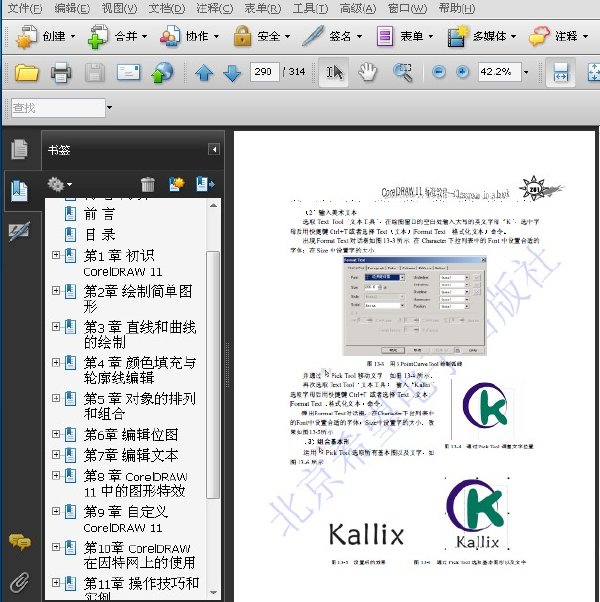The width and height of the screenshot is (600, 602).
Task: Open the Pages panel icon in sidebar
Action: [x=19, y=149]
